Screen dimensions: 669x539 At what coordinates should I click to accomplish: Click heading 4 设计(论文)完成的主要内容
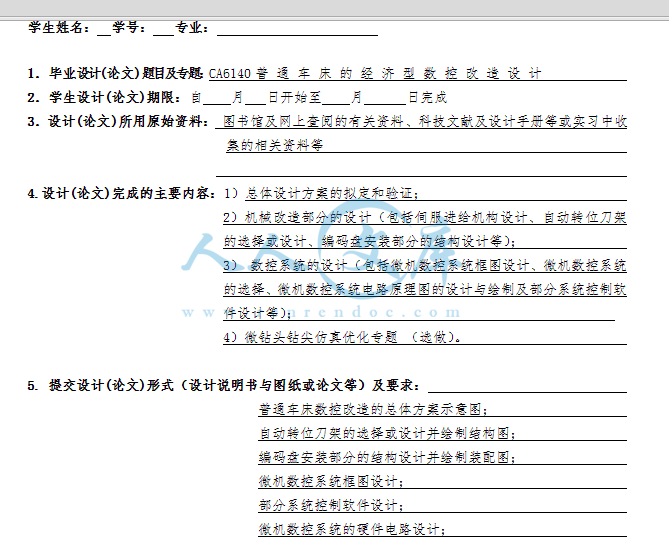121,193
